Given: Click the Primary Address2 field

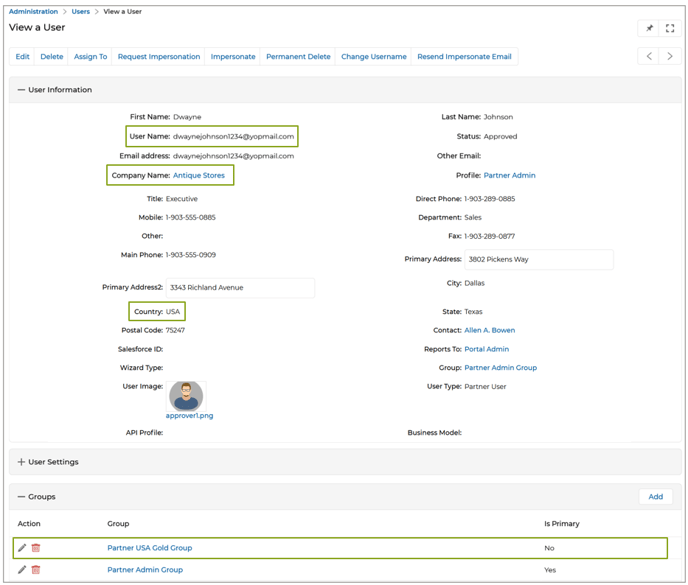Looking at the screenshot, I should pyautogui.click(x=240, y=288).
